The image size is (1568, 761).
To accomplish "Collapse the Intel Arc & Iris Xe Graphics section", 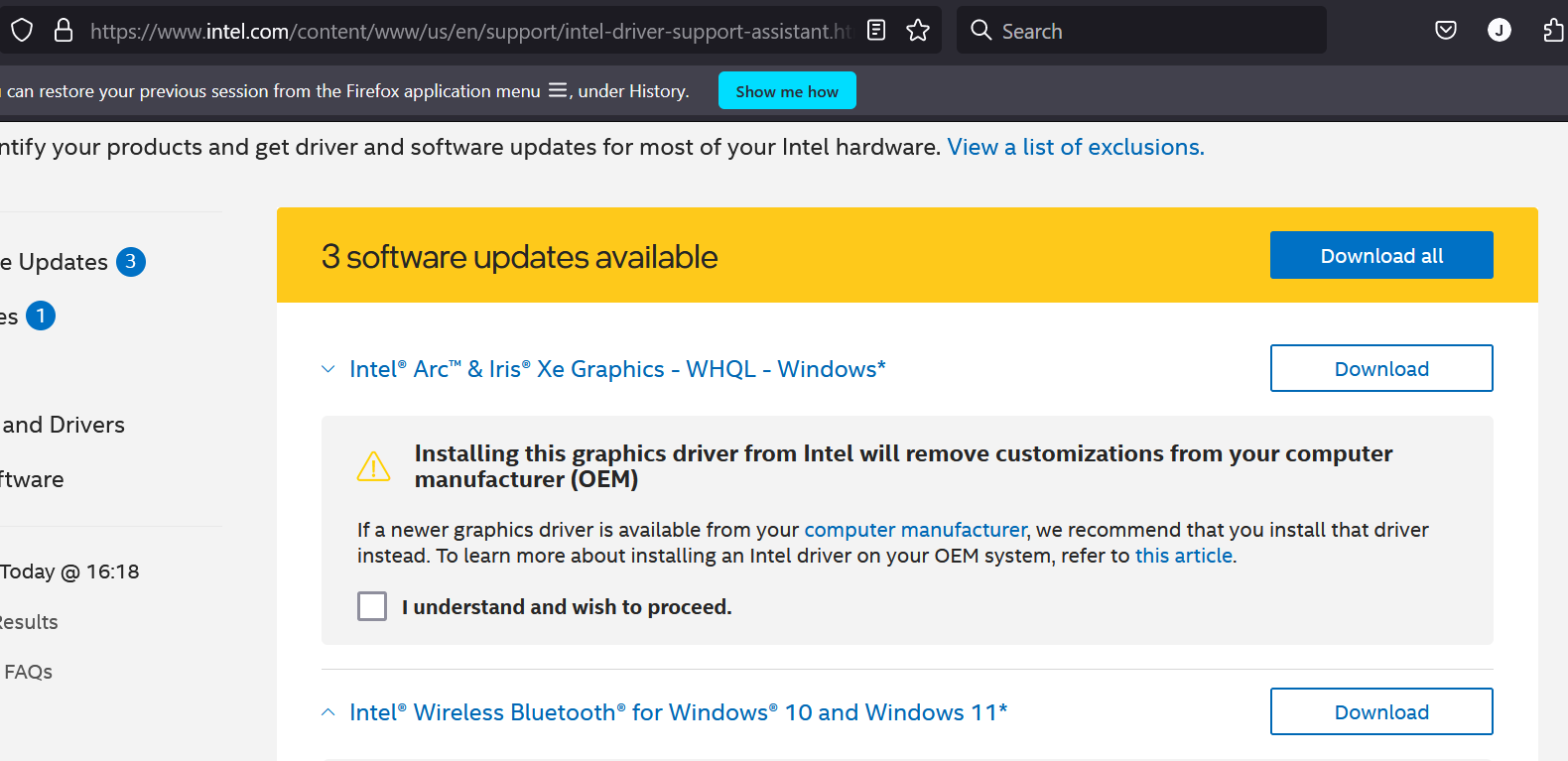I will [x=328, y=369].
